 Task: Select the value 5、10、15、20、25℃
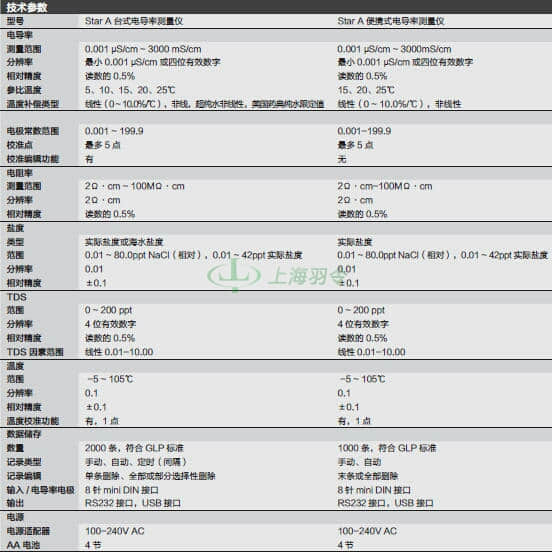coord(130,90)
